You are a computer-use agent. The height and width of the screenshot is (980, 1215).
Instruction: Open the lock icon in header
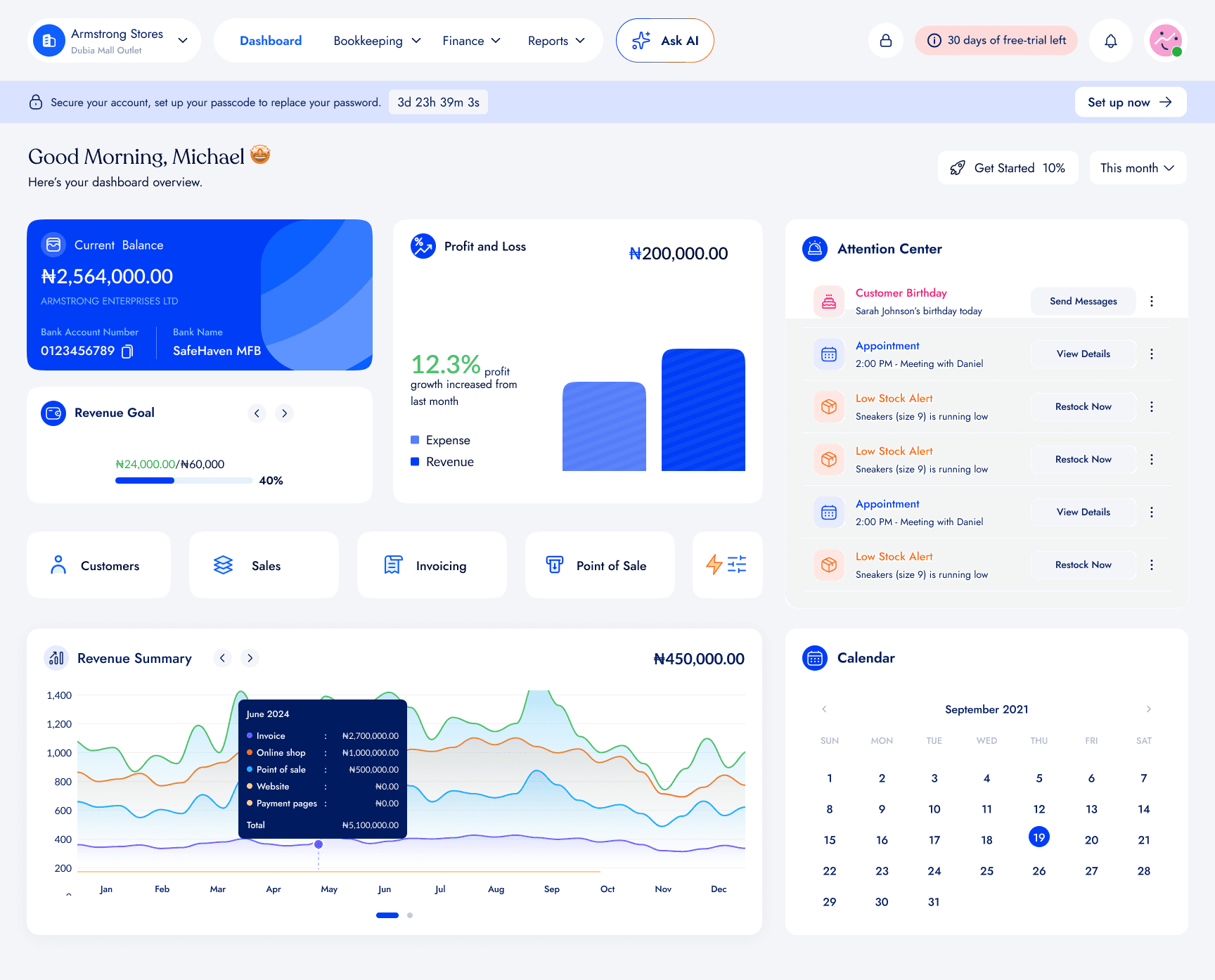click(886, 41)
